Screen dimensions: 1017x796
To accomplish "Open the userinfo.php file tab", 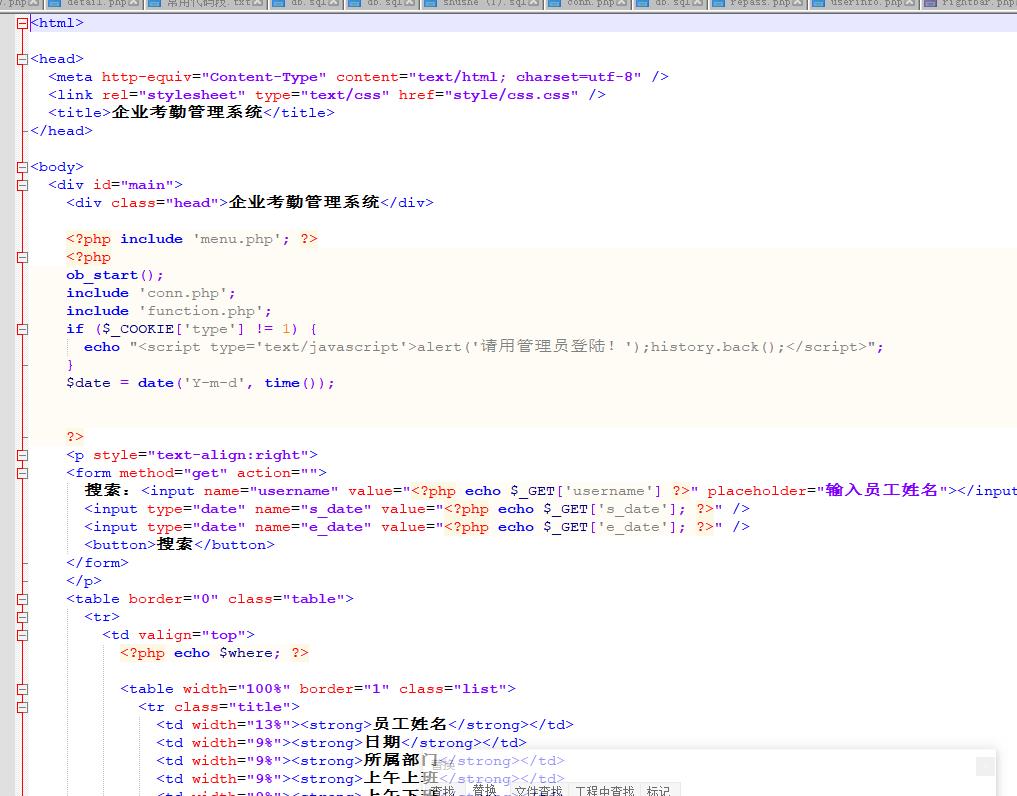I will pyautogui.click(x=865, y=3).
